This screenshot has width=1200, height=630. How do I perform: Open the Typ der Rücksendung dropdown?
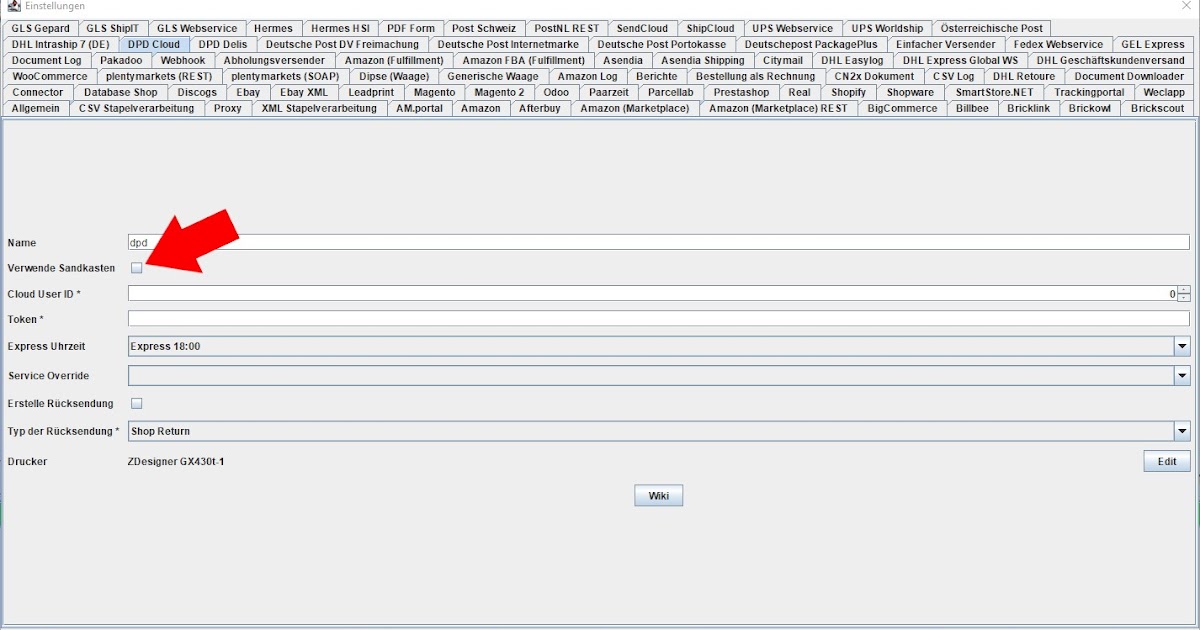1182,431
